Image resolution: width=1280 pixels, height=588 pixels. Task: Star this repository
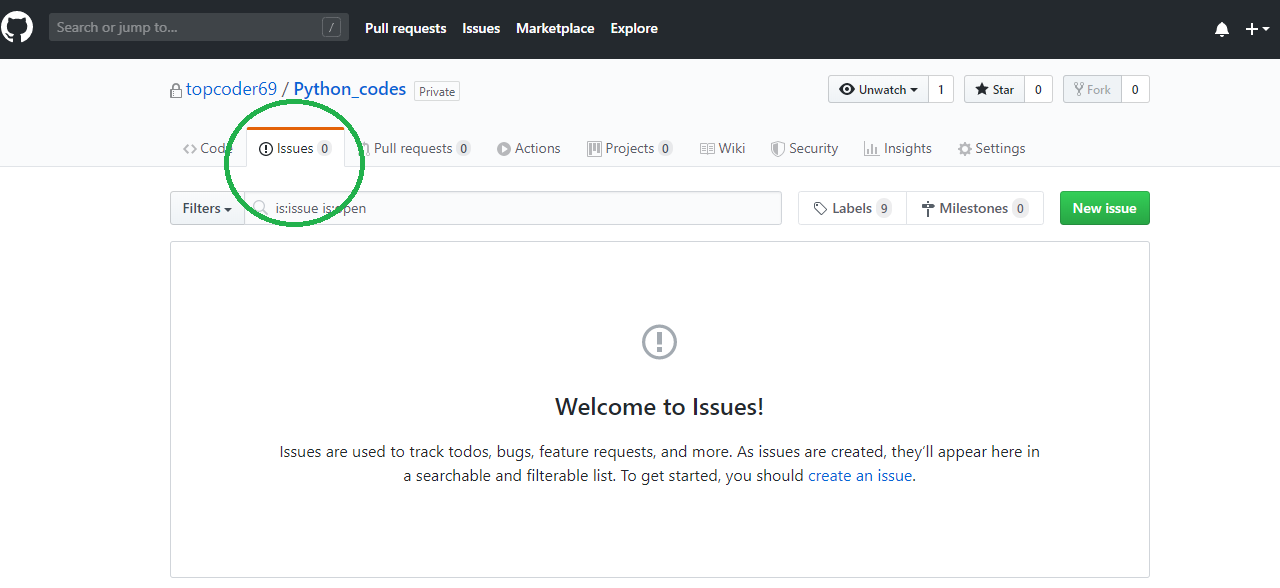click(994, 89)
